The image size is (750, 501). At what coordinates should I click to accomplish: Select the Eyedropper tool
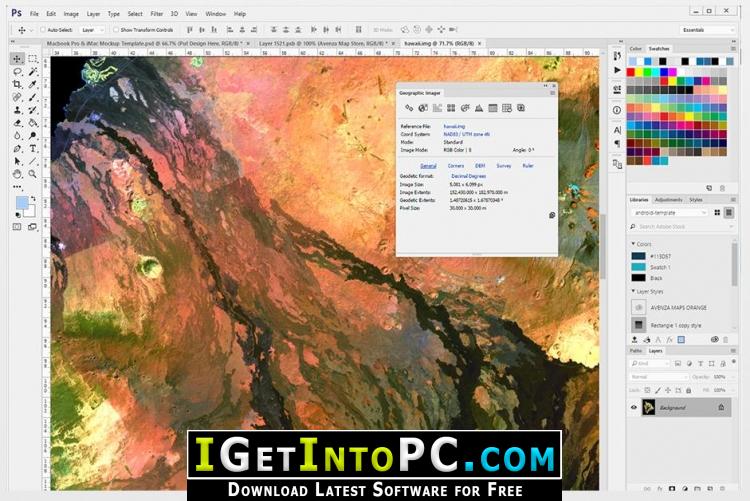pos(33,85)
